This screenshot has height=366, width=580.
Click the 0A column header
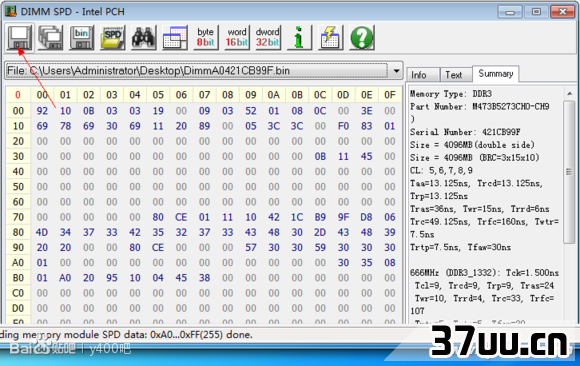274,95
